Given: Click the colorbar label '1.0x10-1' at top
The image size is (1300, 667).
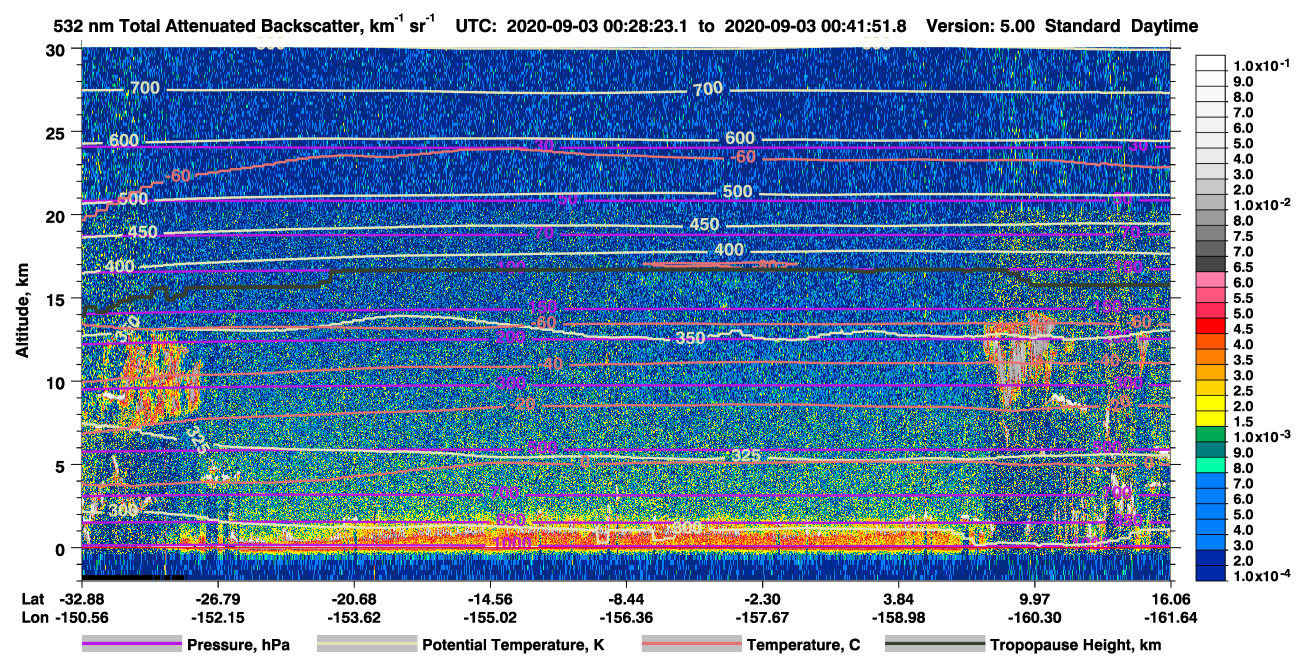Looking at the screenshot, I should click(x=1262, y=64).
